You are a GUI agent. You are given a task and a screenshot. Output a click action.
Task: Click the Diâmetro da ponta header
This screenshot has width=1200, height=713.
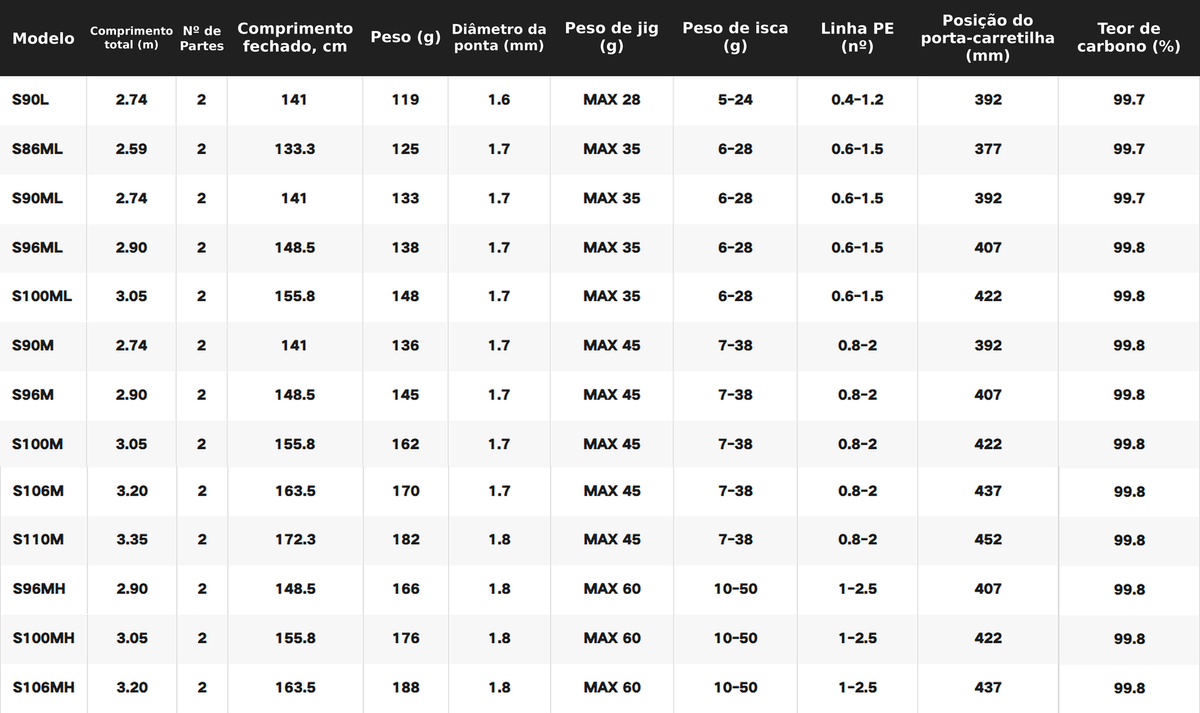coord(499,38)
